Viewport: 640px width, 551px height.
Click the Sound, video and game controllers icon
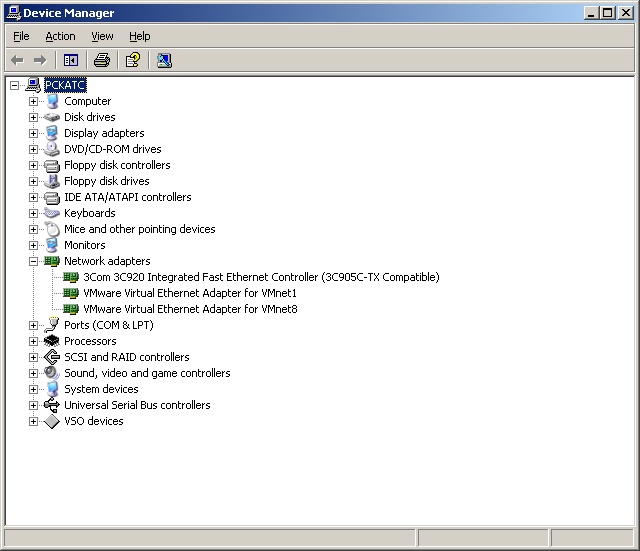point(52,373)
